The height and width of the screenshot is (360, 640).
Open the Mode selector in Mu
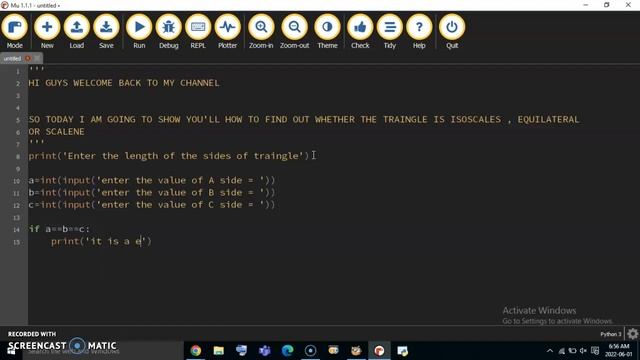tap(15, 31)
